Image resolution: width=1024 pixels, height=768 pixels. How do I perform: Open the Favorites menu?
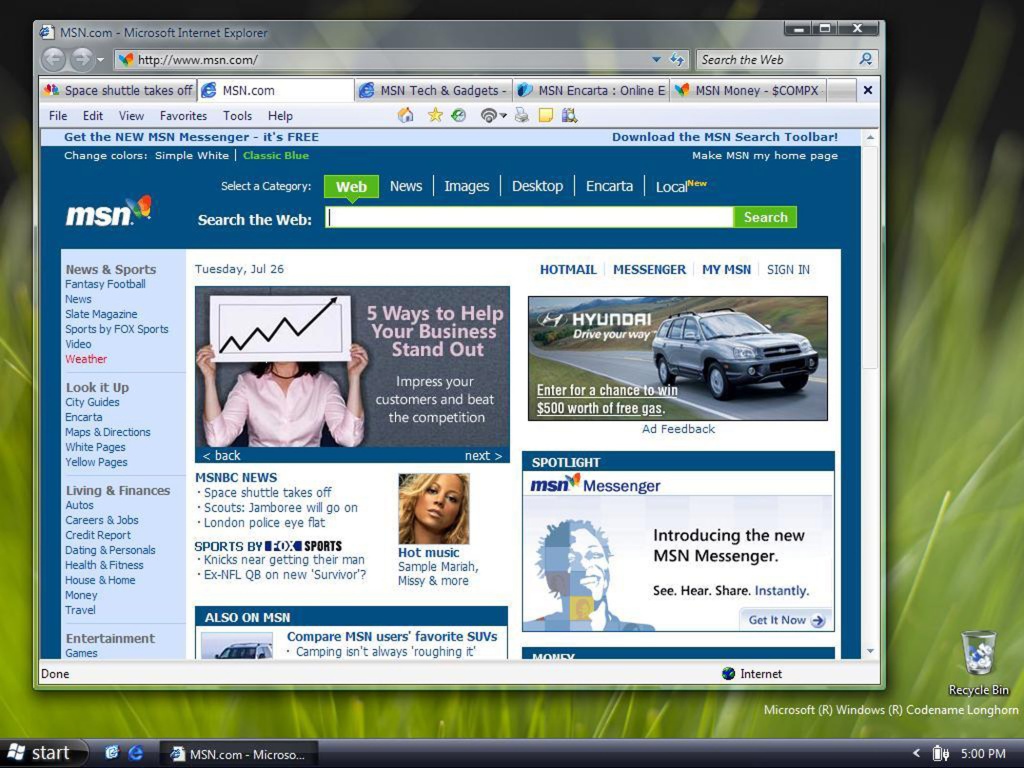(184, 116)
